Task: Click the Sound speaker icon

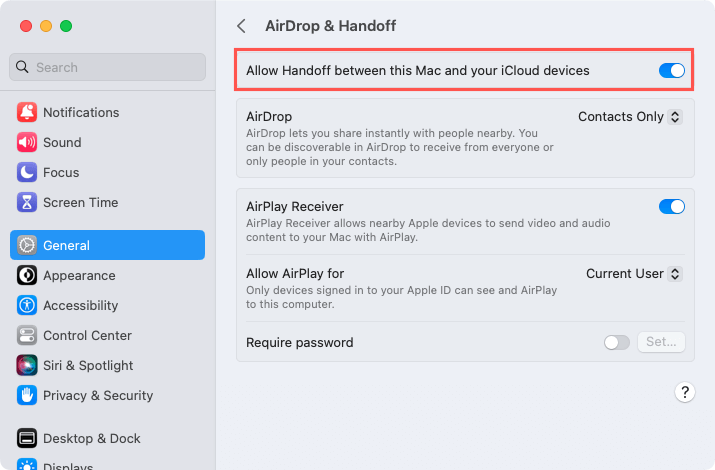Action: [27, 142]
